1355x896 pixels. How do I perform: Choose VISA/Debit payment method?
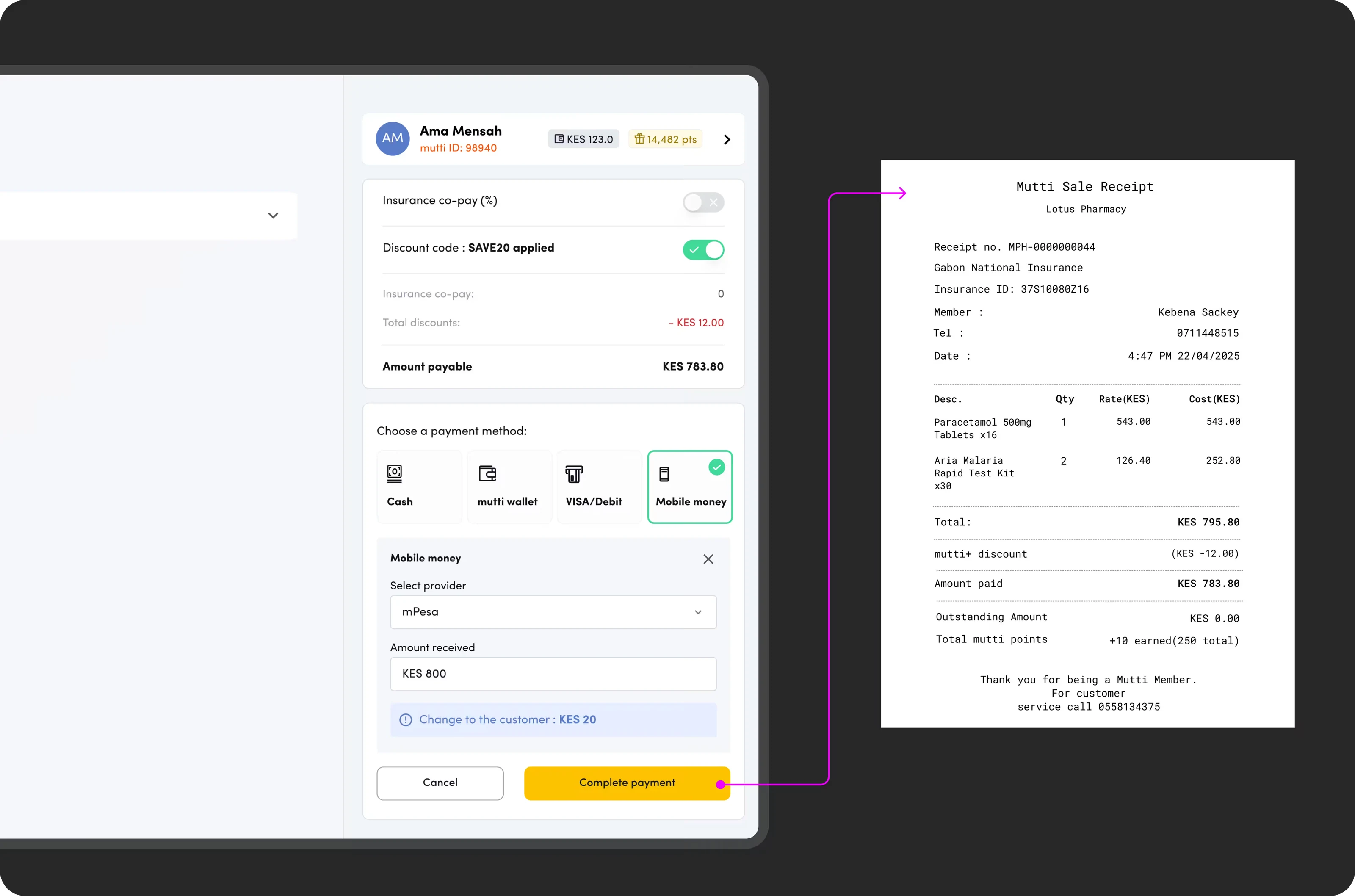(x=599, y=487)
